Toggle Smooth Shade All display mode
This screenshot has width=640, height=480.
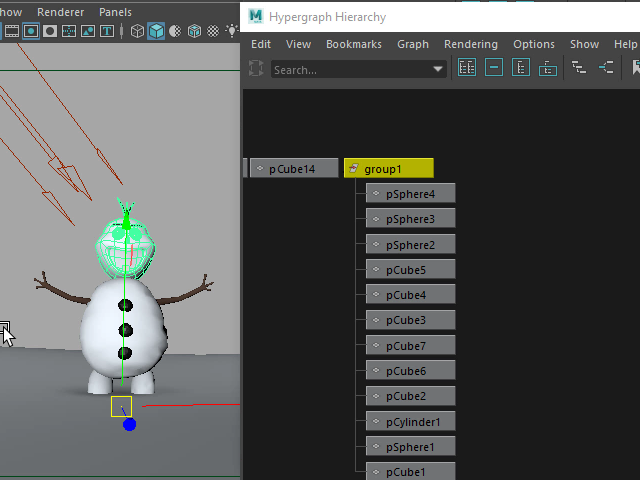[156, 31]
